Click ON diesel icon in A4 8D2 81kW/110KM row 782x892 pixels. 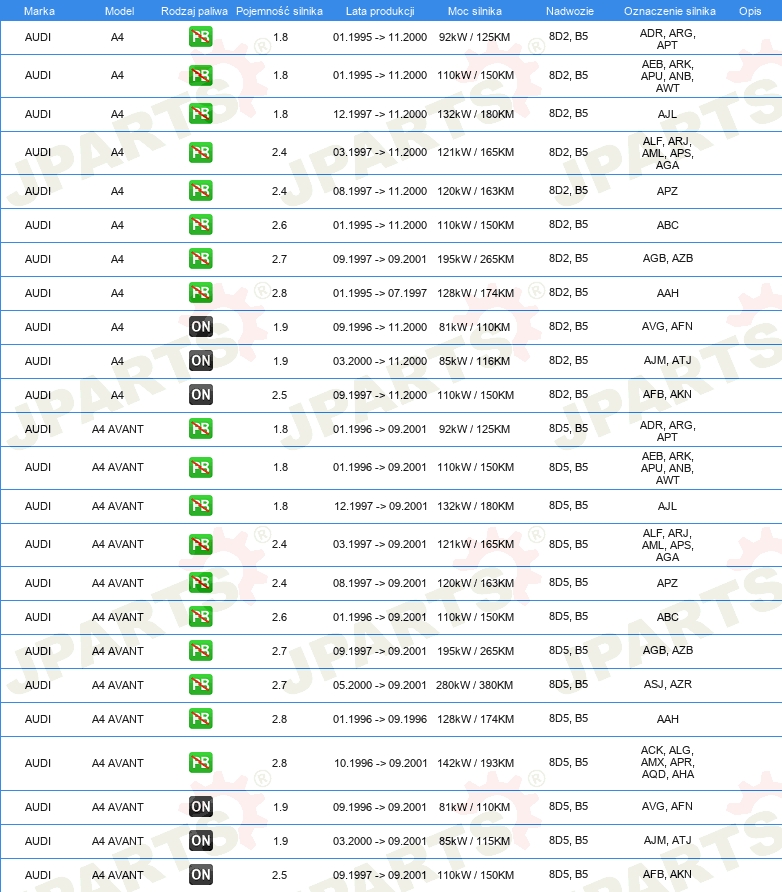click(x=201, y=327)
